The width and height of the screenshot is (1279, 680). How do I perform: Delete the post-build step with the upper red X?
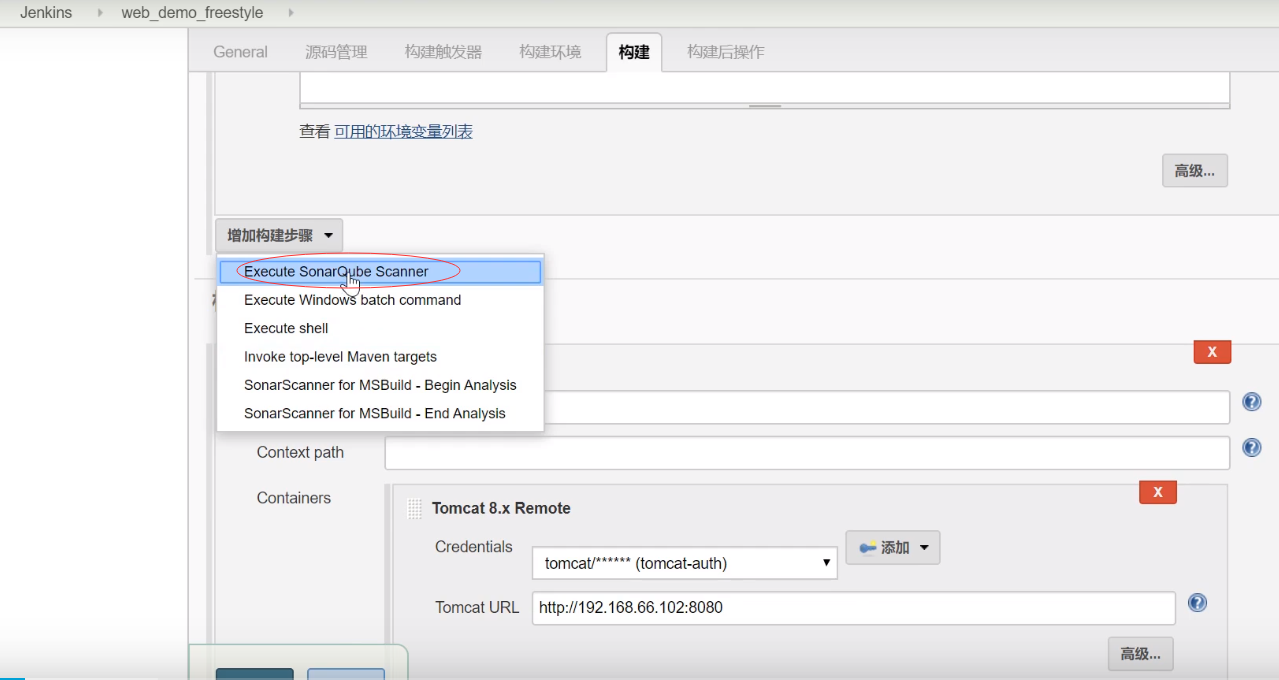pos(1212,352)
